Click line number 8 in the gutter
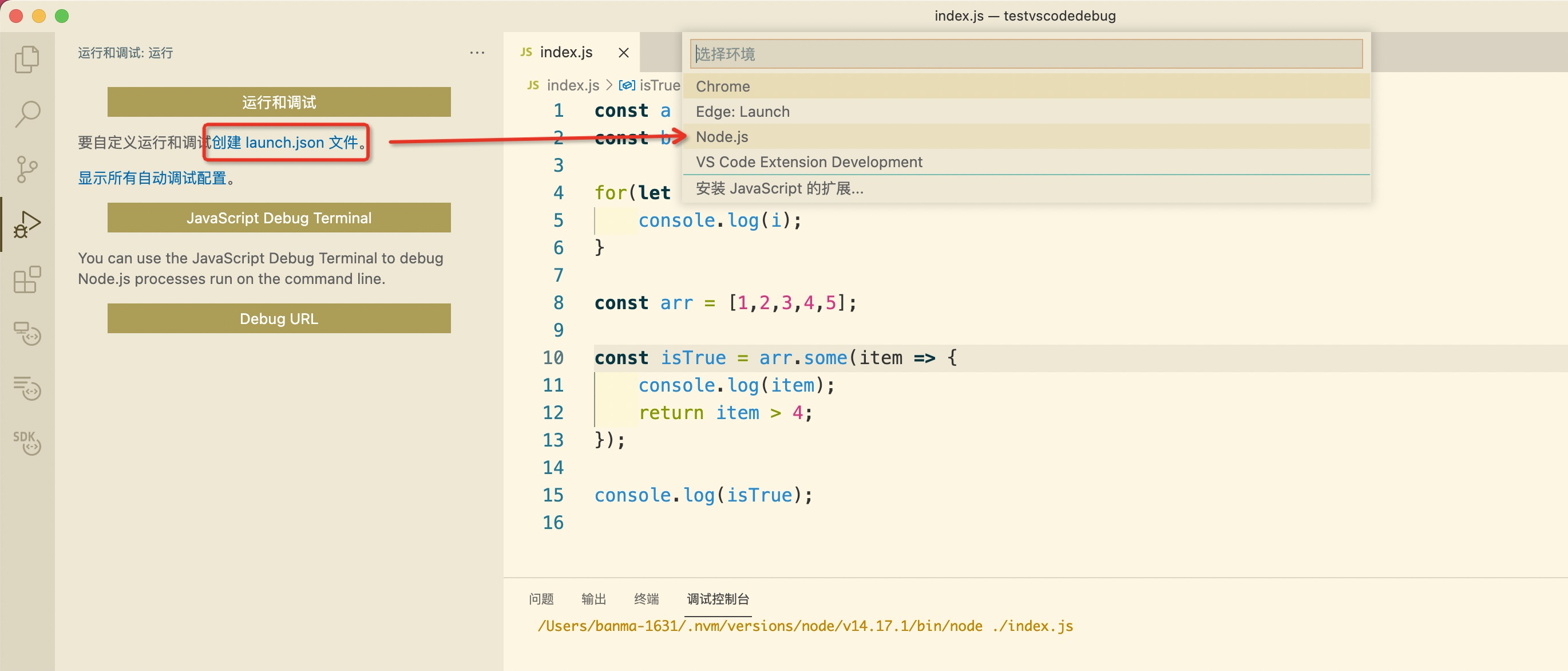Viewport: 1568px width, 671px height. coord(558,303)
